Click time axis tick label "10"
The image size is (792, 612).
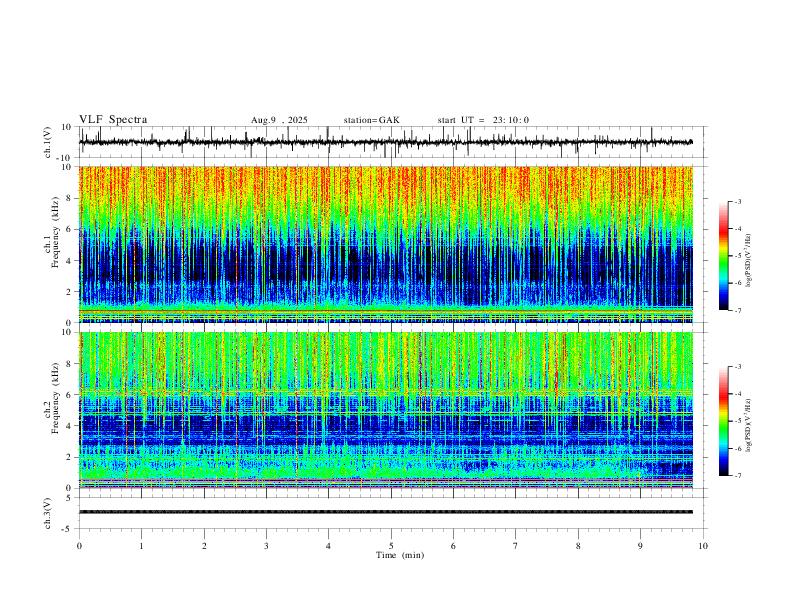(703, 546)
